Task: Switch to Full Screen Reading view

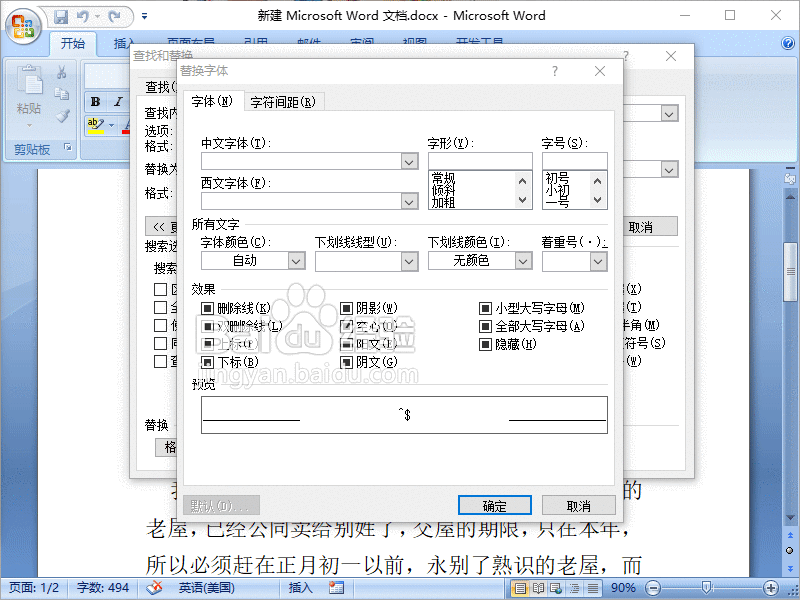Action: click(x=538, y=588)
